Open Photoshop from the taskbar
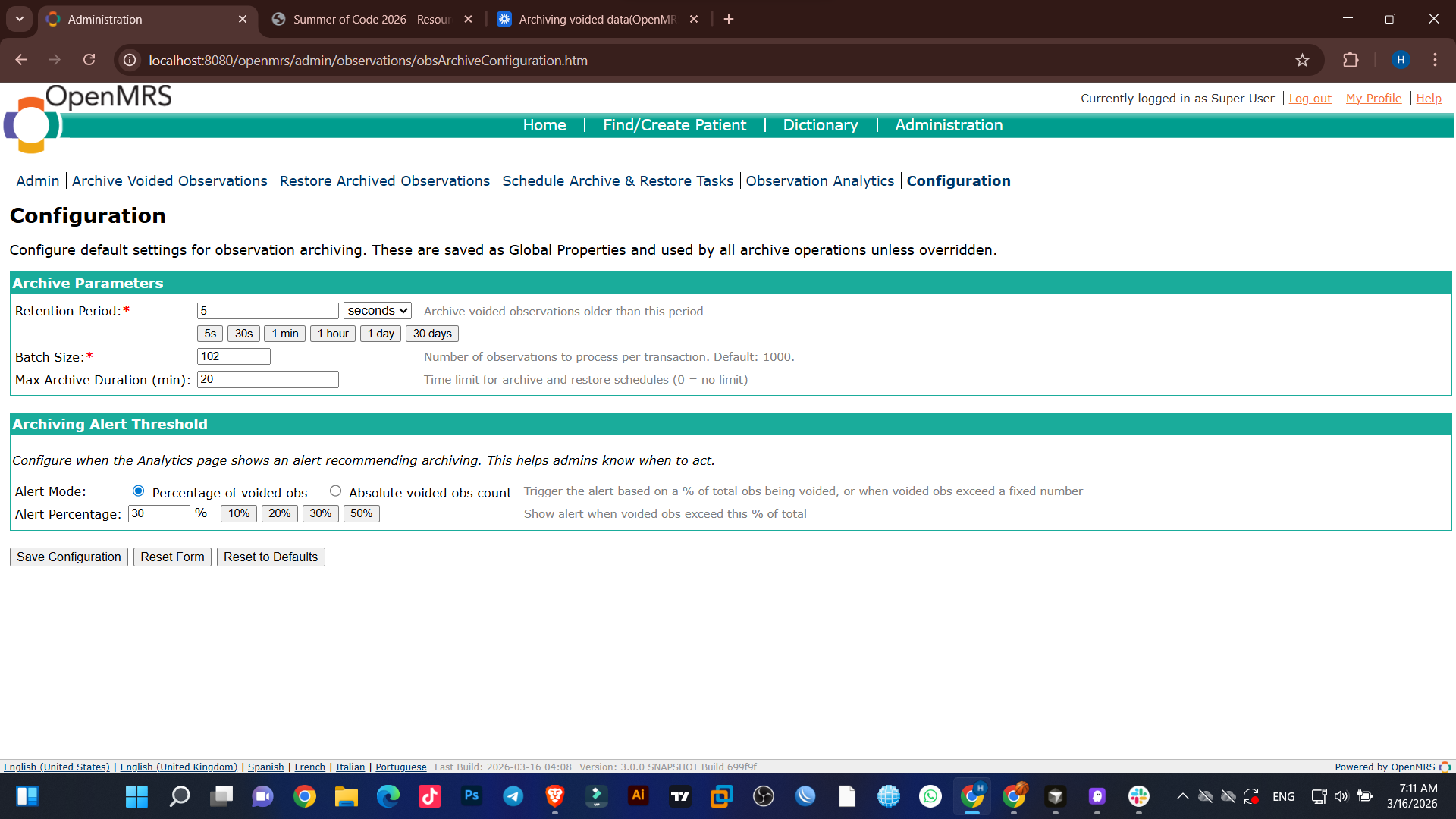The width and height of the screenshot is (1456, 819). click(x=471, y=795)
